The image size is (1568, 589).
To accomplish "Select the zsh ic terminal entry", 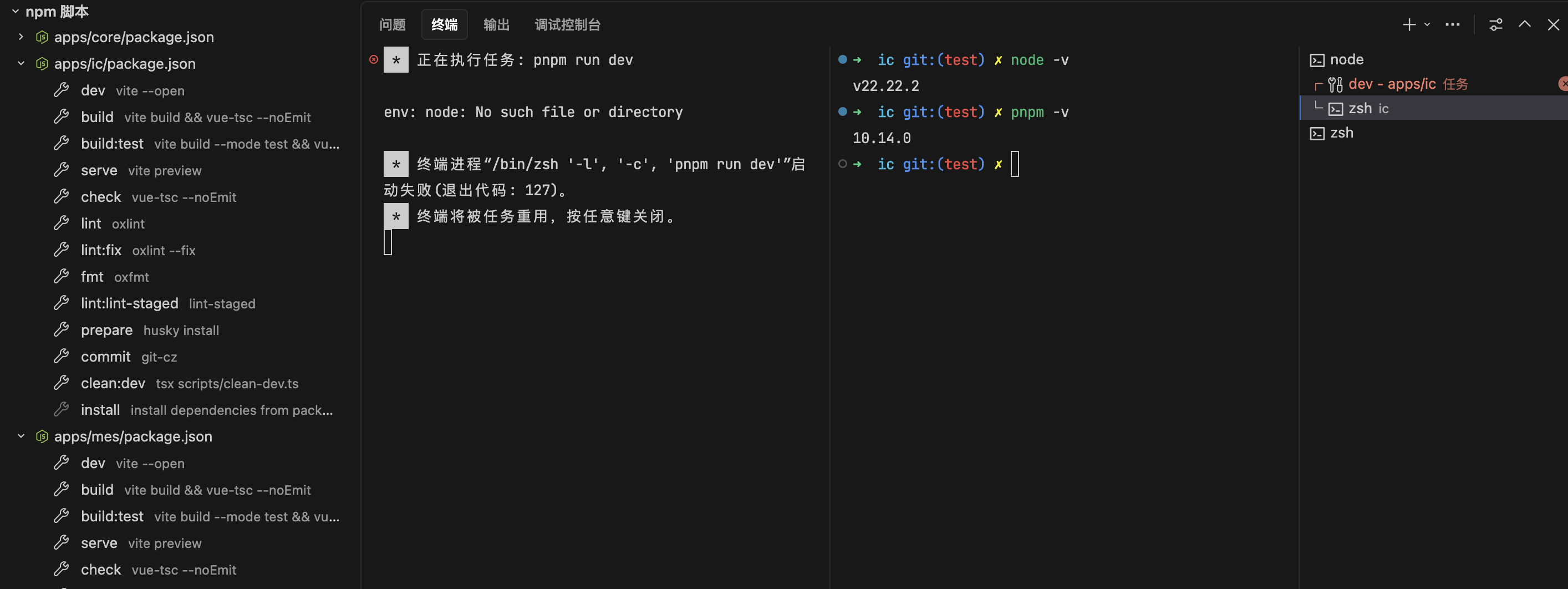I will 1433,108.
